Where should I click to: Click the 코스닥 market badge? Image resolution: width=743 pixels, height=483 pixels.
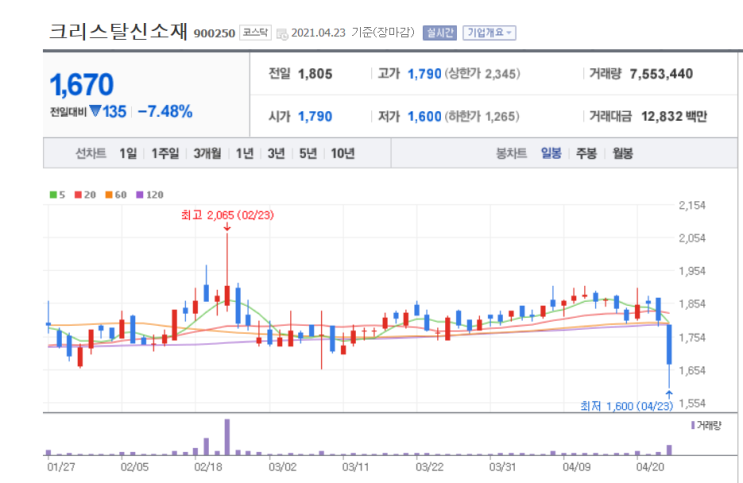point(255,32)
